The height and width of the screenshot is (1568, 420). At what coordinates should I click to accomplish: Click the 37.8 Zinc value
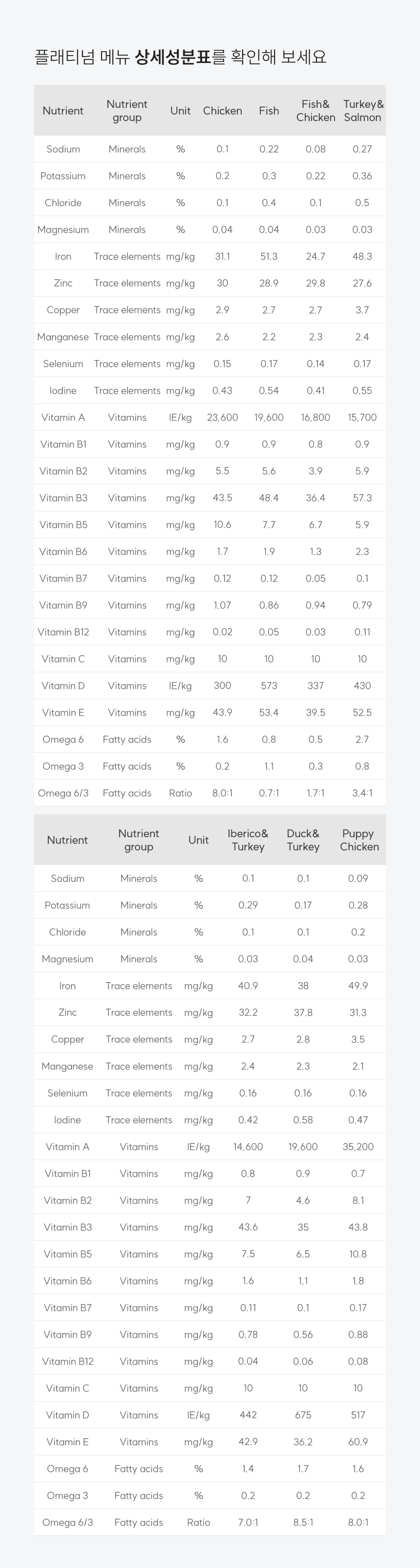click(x=303, y=1013)
